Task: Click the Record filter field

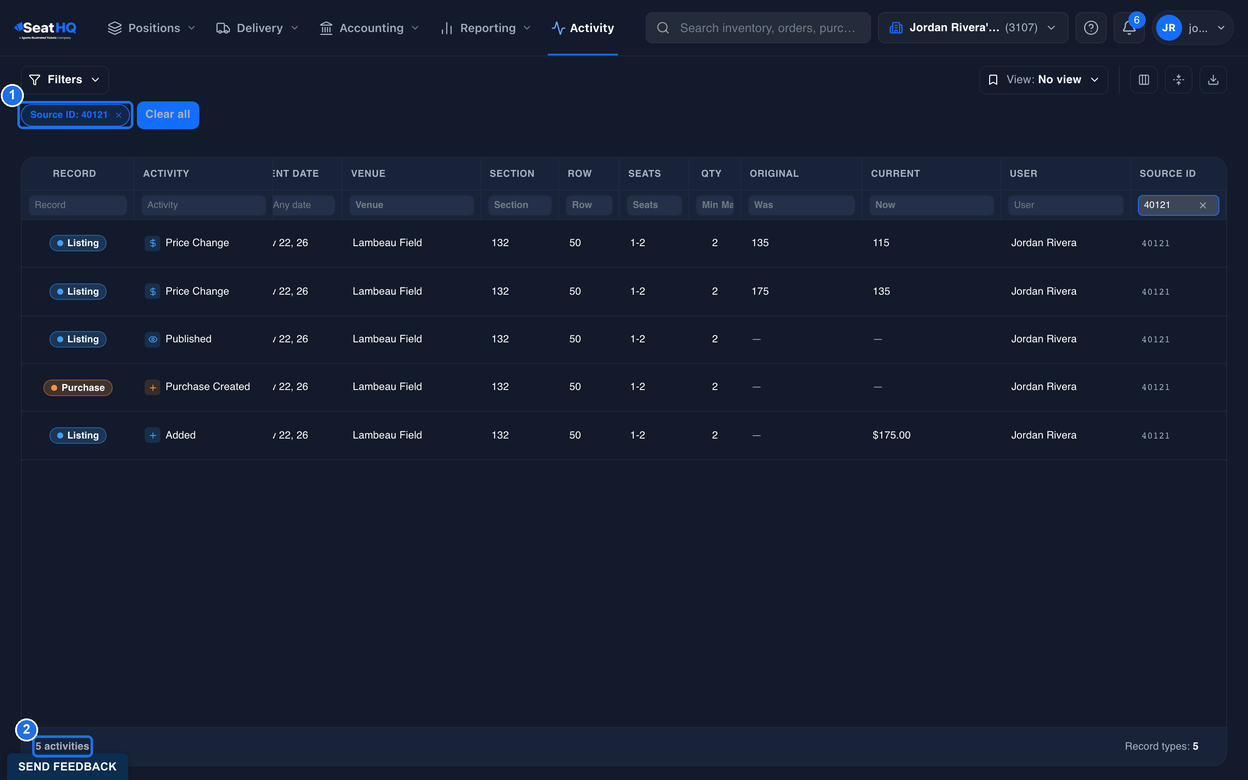Action: tap(78, 205)
